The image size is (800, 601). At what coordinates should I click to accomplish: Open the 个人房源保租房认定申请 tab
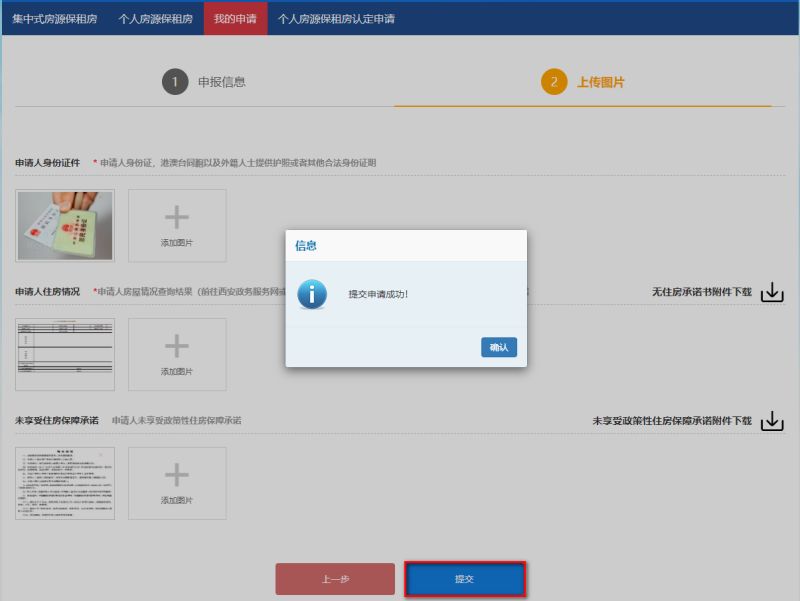(x=336, y=18)
